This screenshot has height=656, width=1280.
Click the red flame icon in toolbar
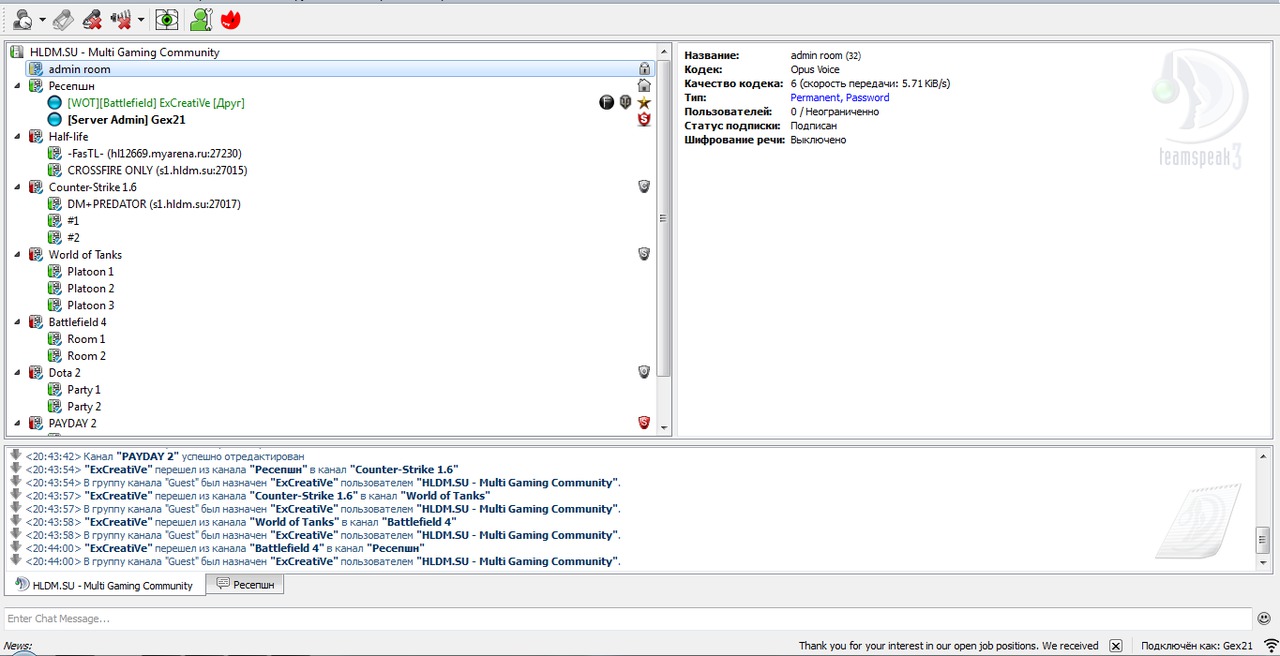(x=230, y=19)
